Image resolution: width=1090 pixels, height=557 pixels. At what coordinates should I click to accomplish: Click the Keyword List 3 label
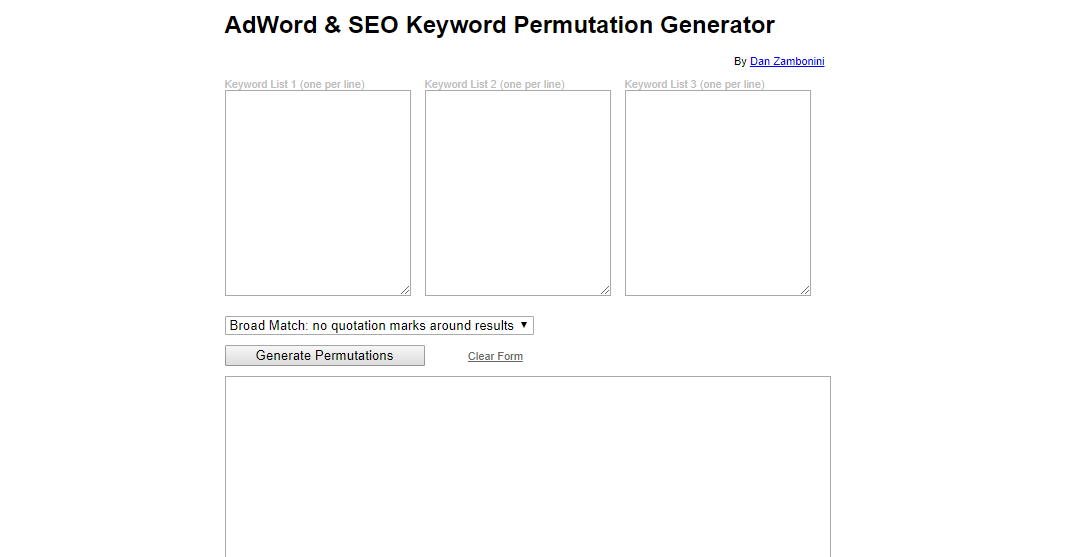(660, 85)
